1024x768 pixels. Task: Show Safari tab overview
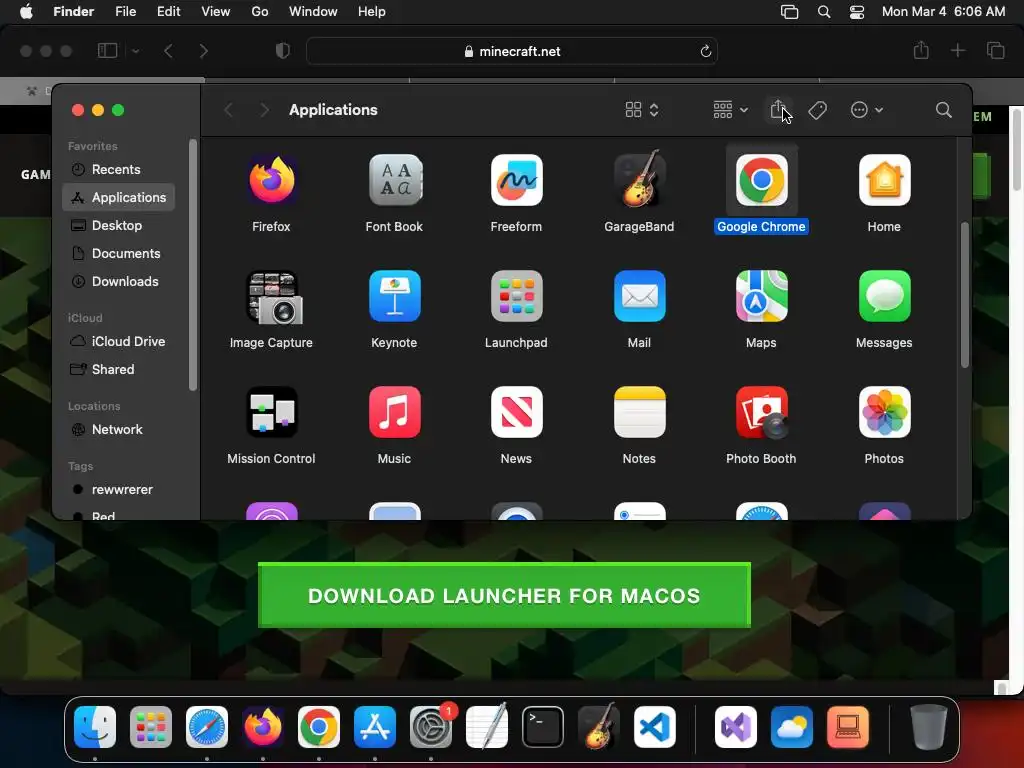pos(995,50)
